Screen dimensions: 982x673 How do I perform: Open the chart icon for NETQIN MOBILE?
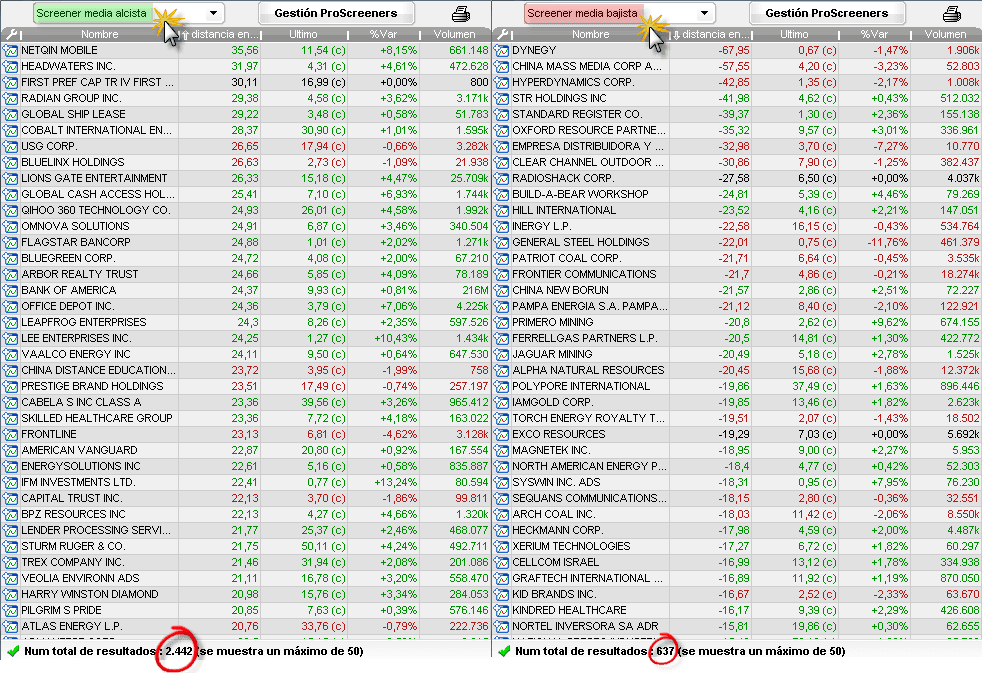11,50
